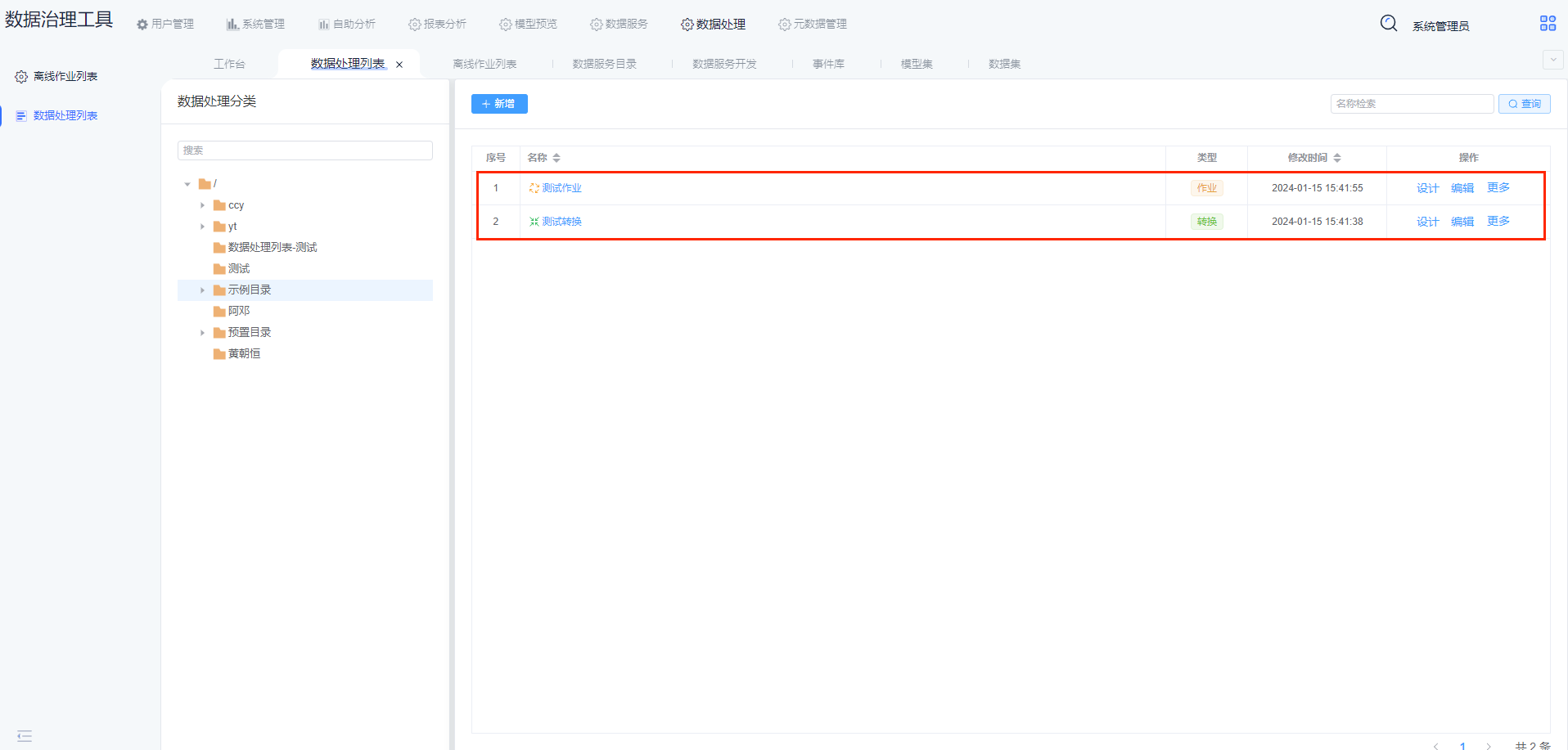Sort the table by 名称 column

pos(556,158)
